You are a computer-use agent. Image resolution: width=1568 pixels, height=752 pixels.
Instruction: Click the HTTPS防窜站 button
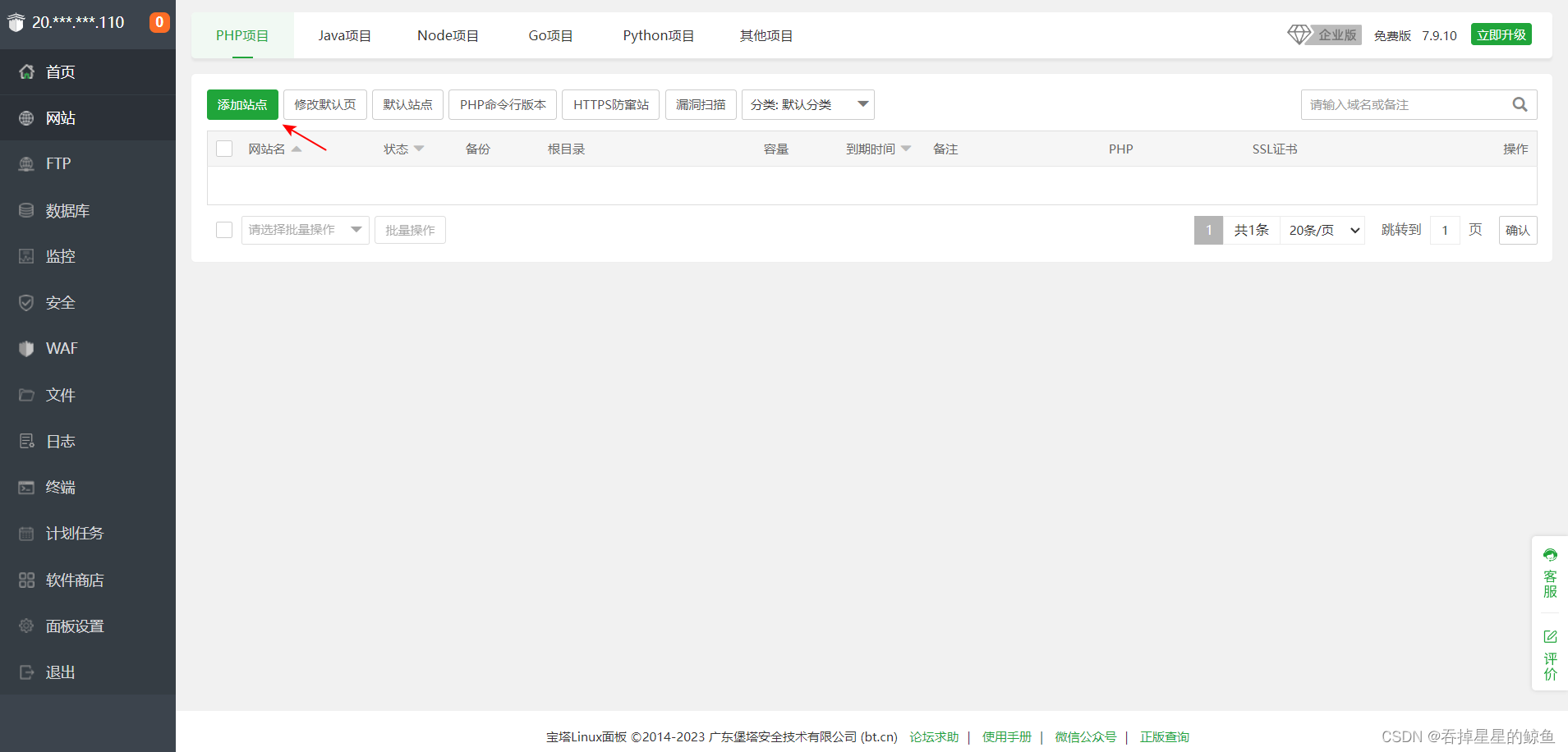611,104
